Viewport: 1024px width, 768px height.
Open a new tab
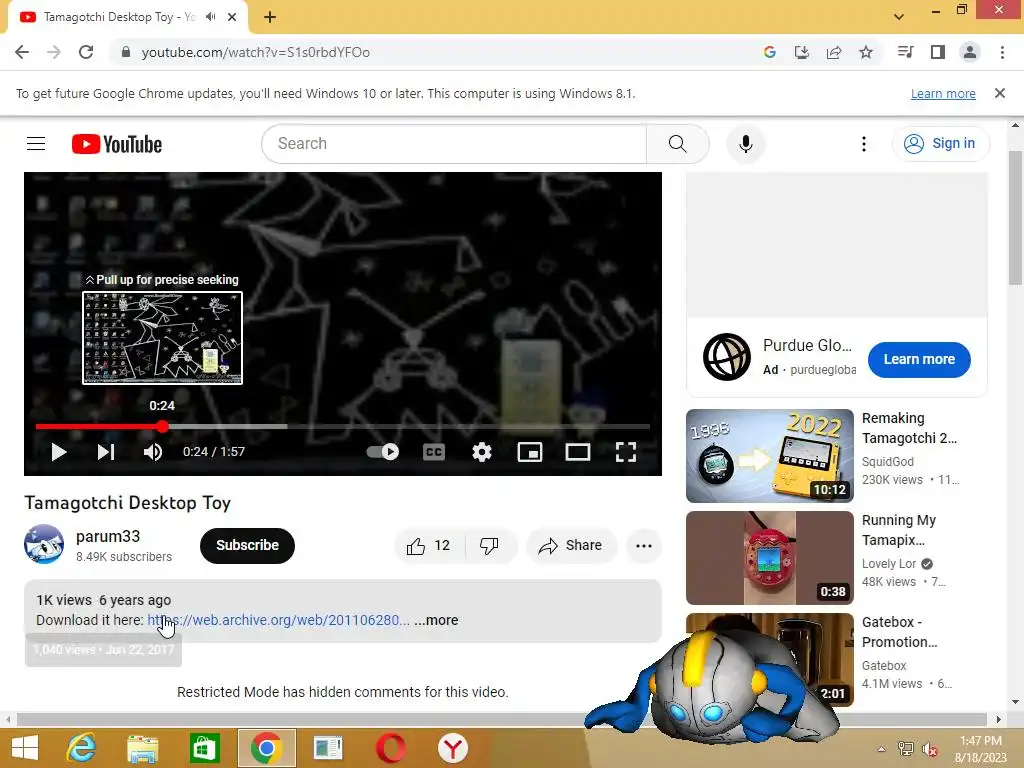[270, 17]
